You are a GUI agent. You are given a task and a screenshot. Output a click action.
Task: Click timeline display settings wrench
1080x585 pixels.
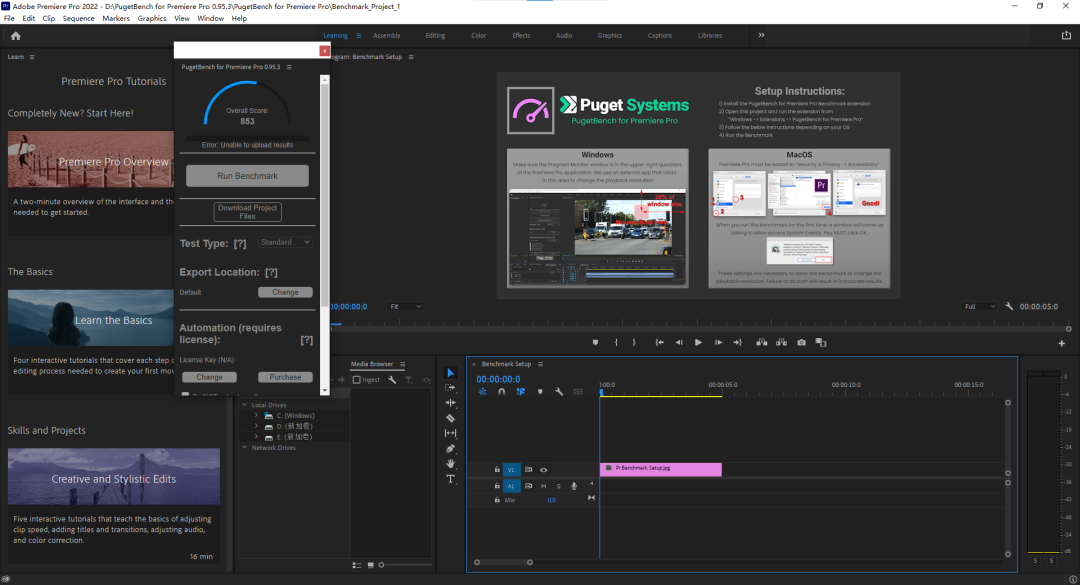559,392
